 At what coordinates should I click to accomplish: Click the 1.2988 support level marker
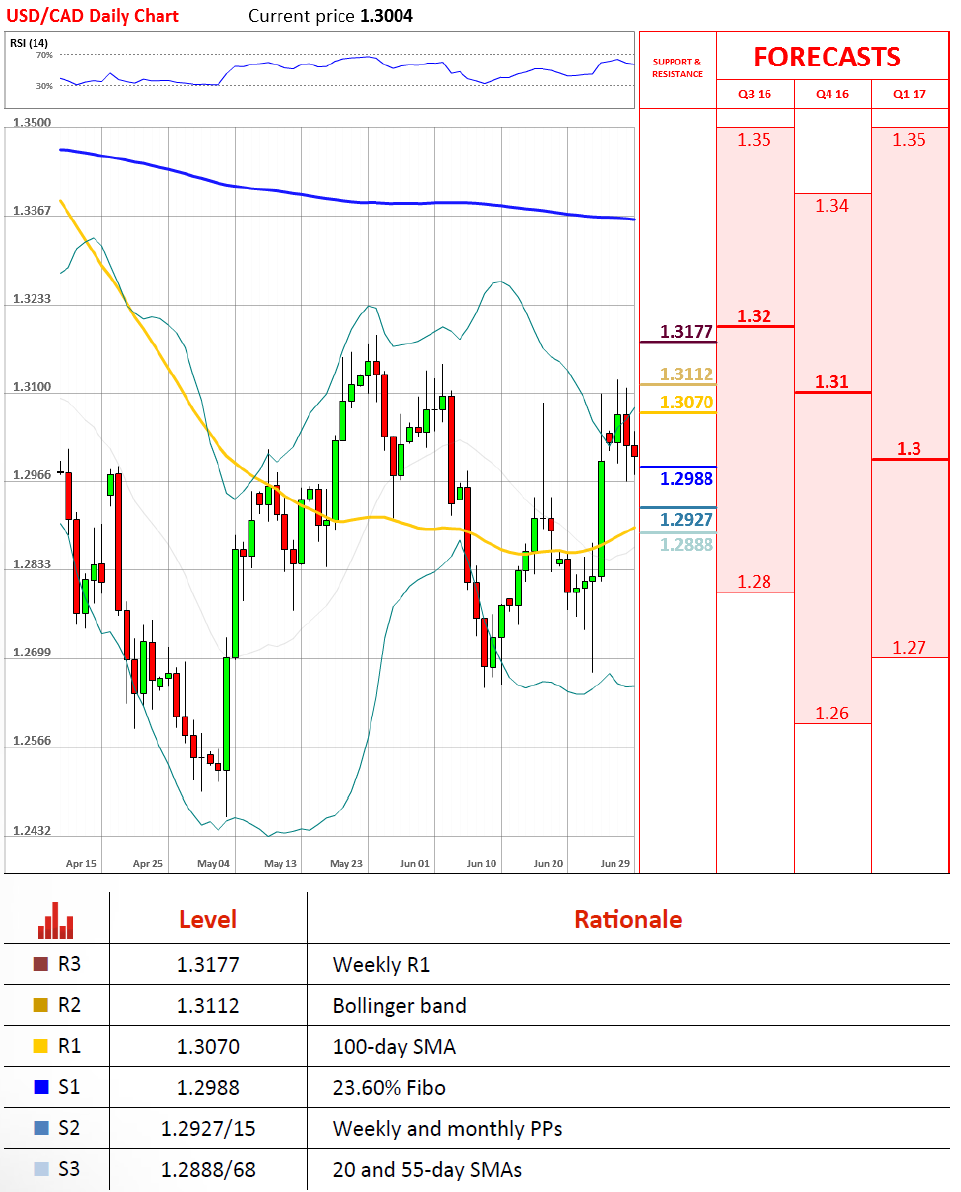[686, 479]
